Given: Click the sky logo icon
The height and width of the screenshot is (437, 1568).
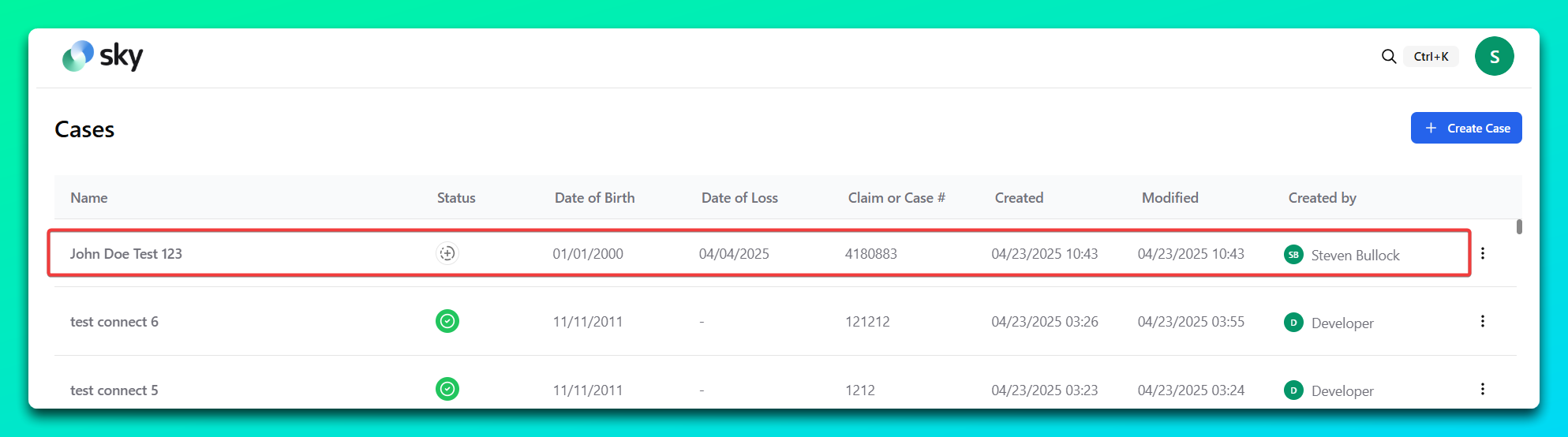Looking at the screenshot, I should pyautogui.click(x=78, y=56).
